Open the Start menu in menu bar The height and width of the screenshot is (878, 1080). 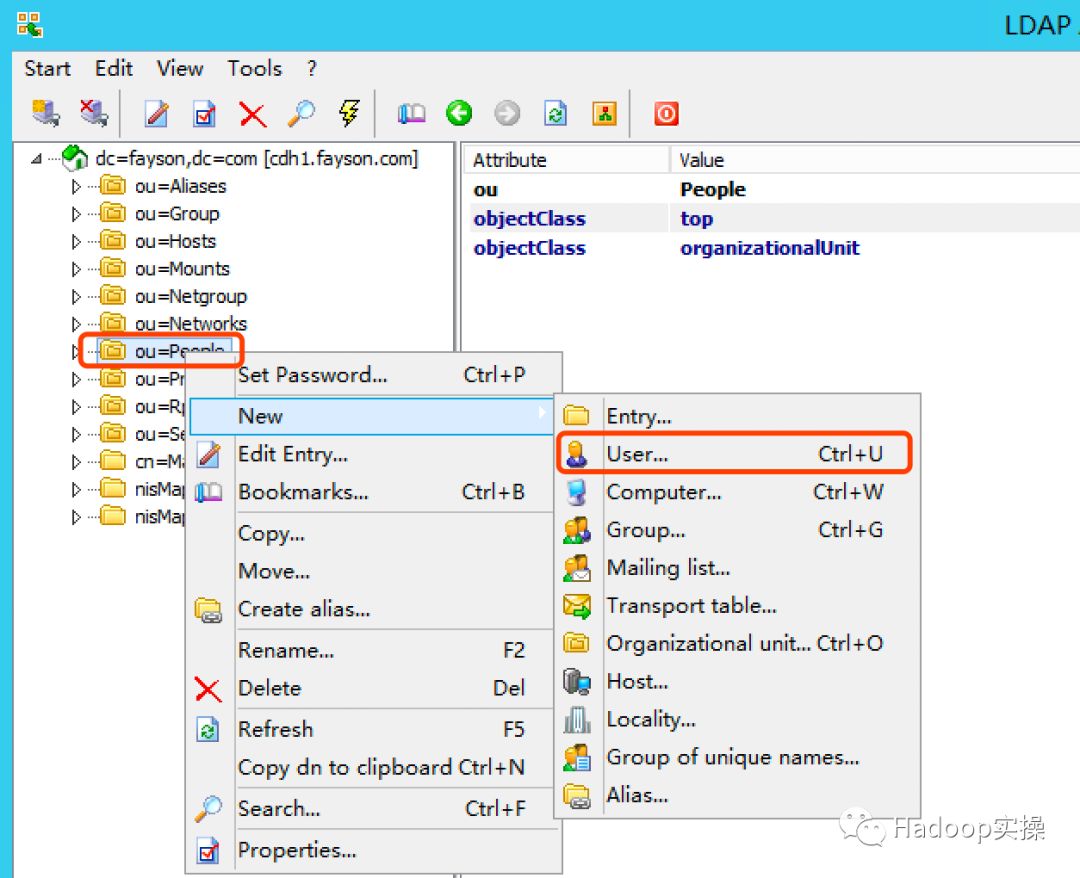point(48,68)
